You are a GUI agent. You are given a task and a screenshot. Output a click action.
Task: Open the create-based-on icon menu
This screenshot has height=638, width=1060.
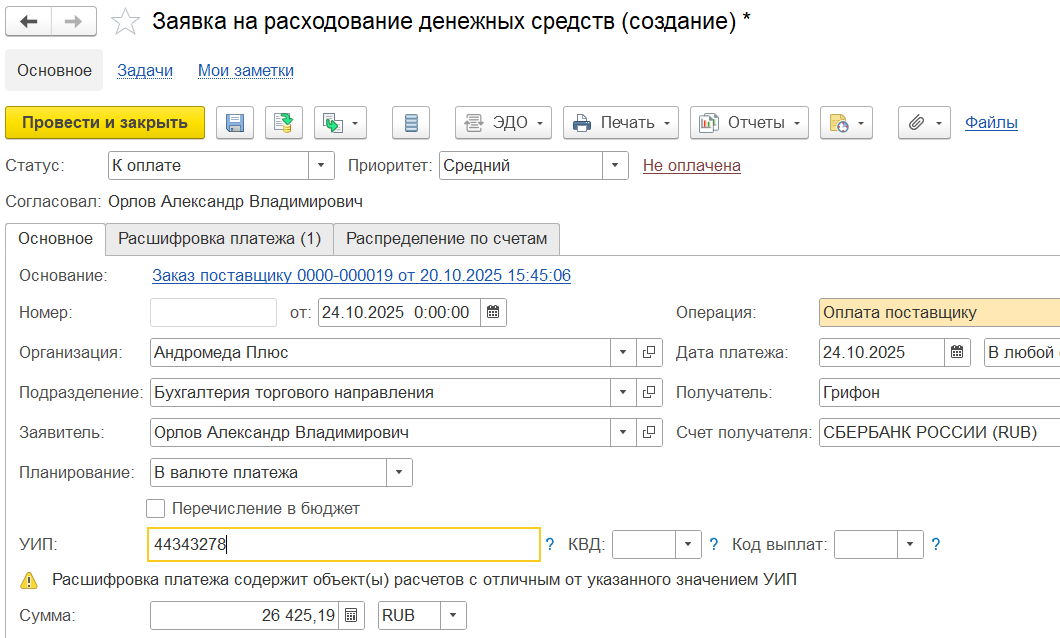click(x=341, y=123)
